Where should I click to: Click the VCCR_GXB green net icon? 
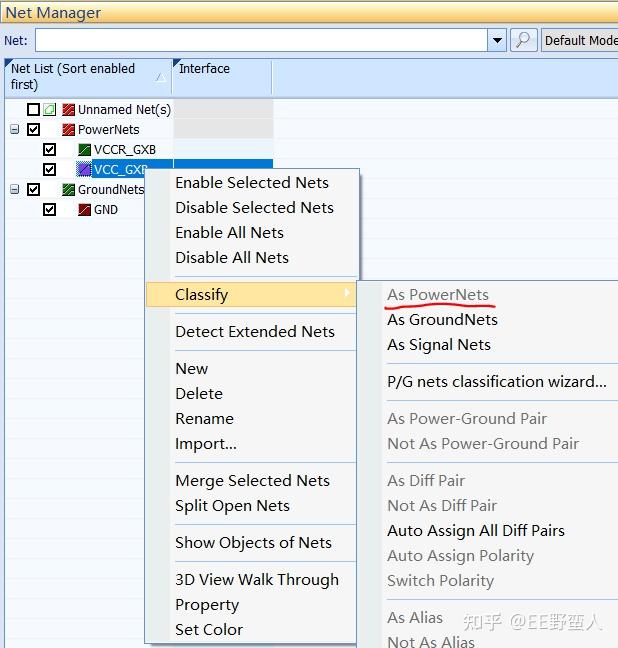[x=84, y=150]
